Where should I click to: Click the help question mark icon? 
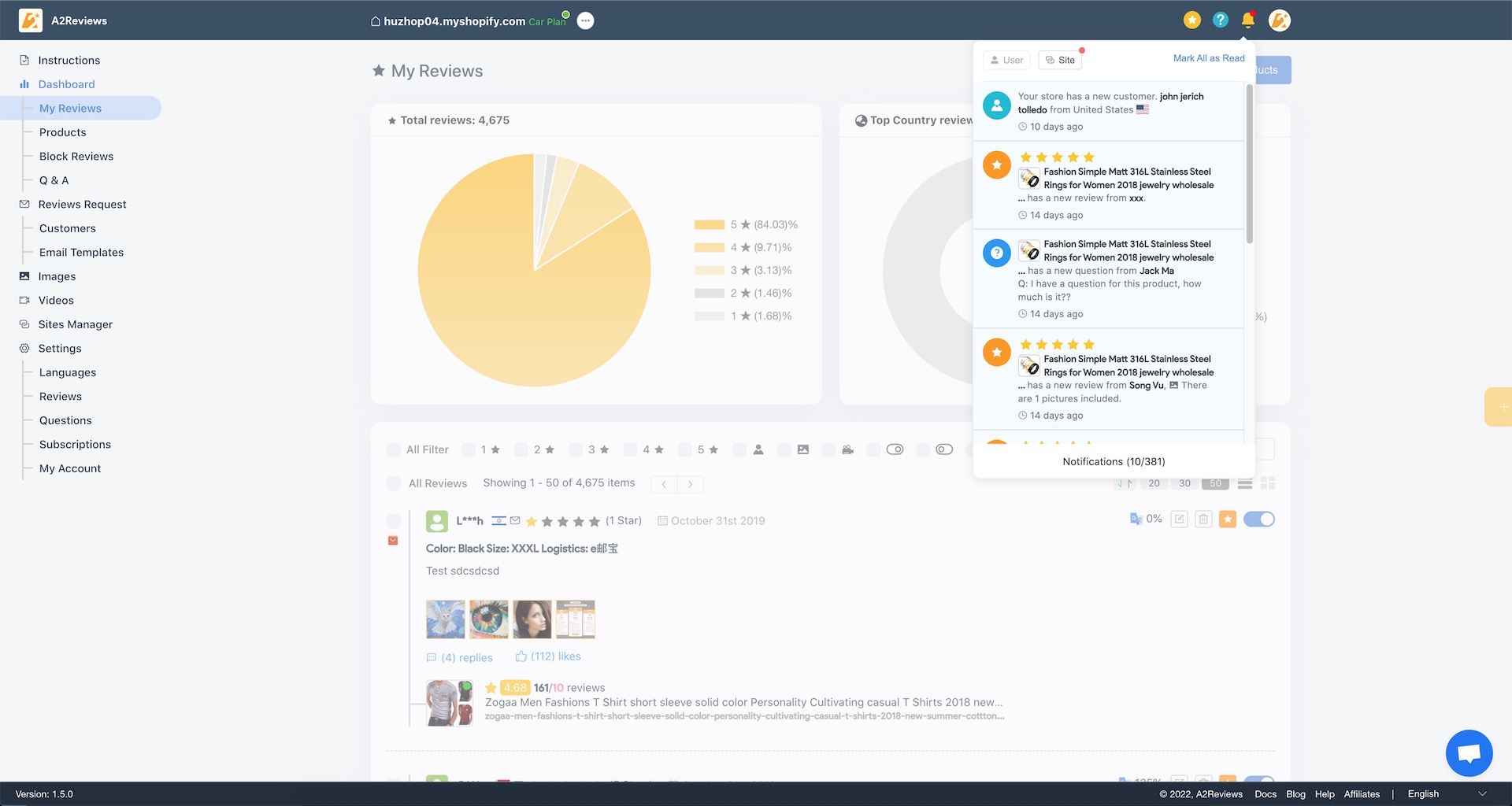(1220, 20)
